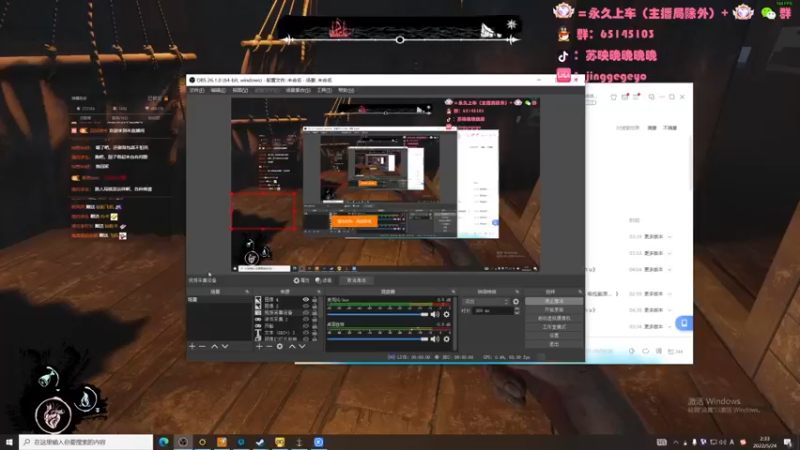
Task: Mute the first audio mixer channel
Action: [435, 314]
